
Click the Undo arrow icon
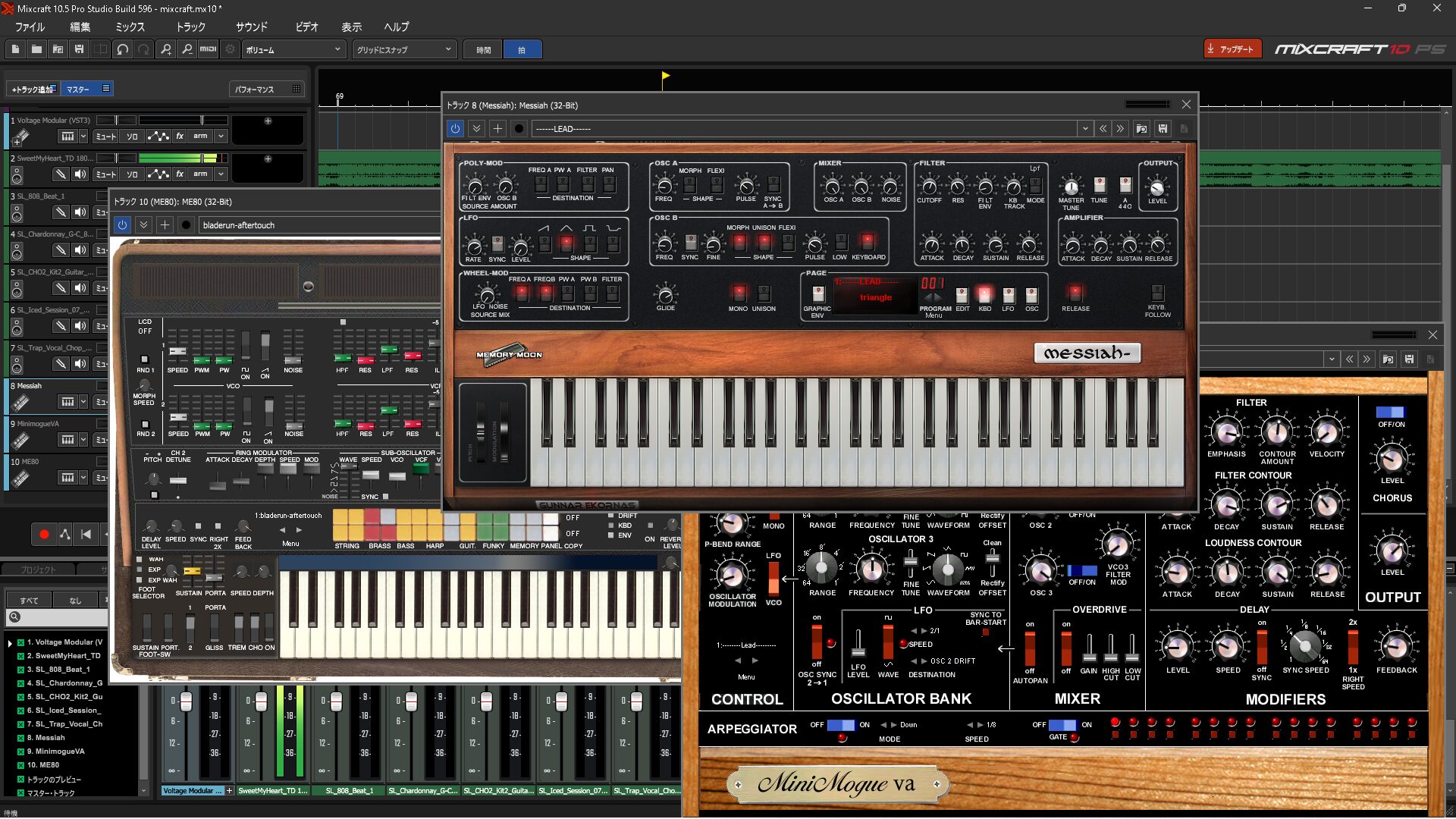[122, 49]
